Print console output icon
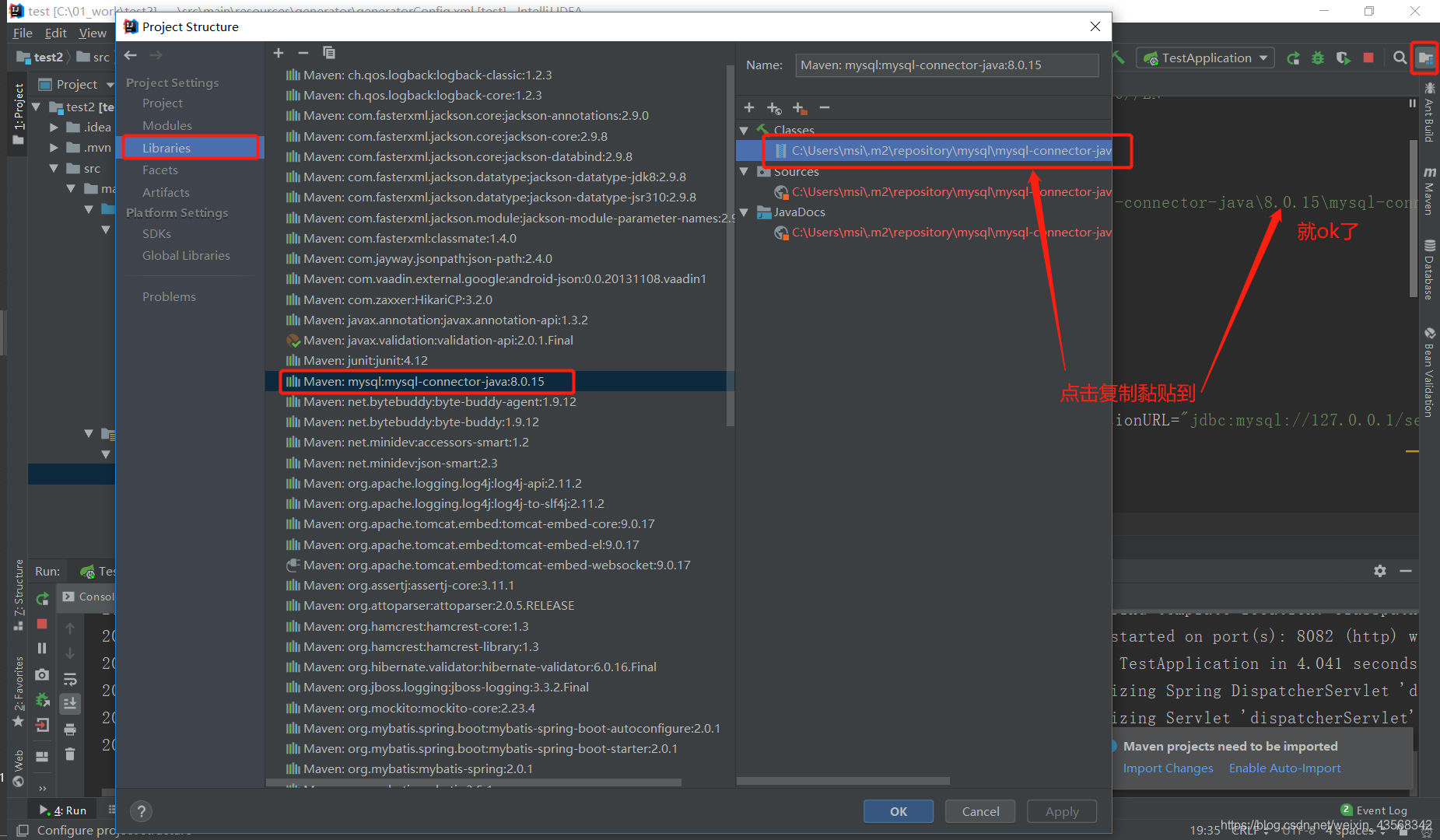This screenshot has width=1440, height=840. pos(70,729)
